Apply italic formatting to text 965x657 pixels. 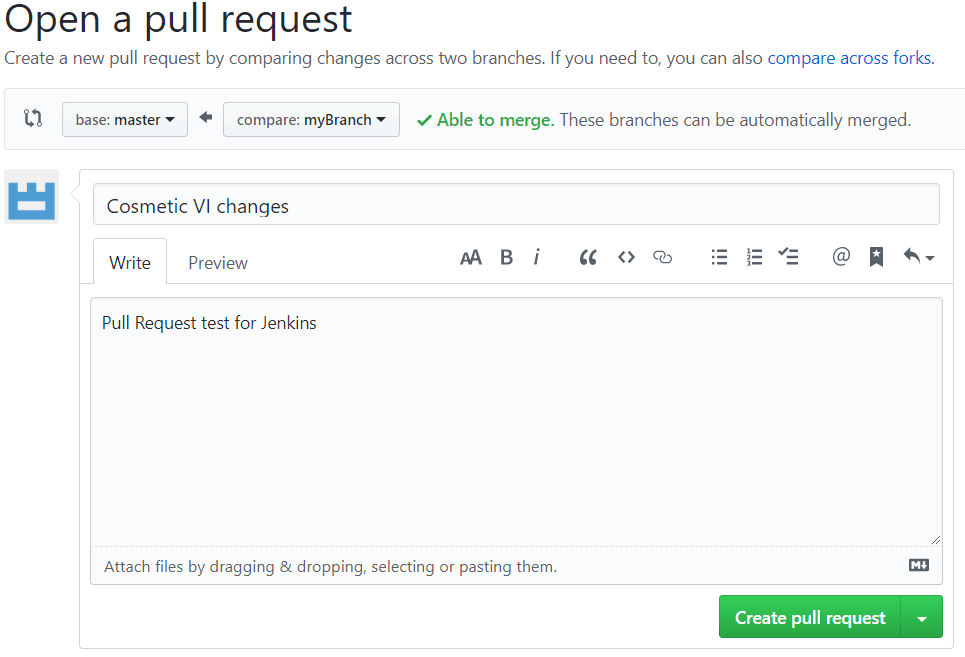[537, 258]
